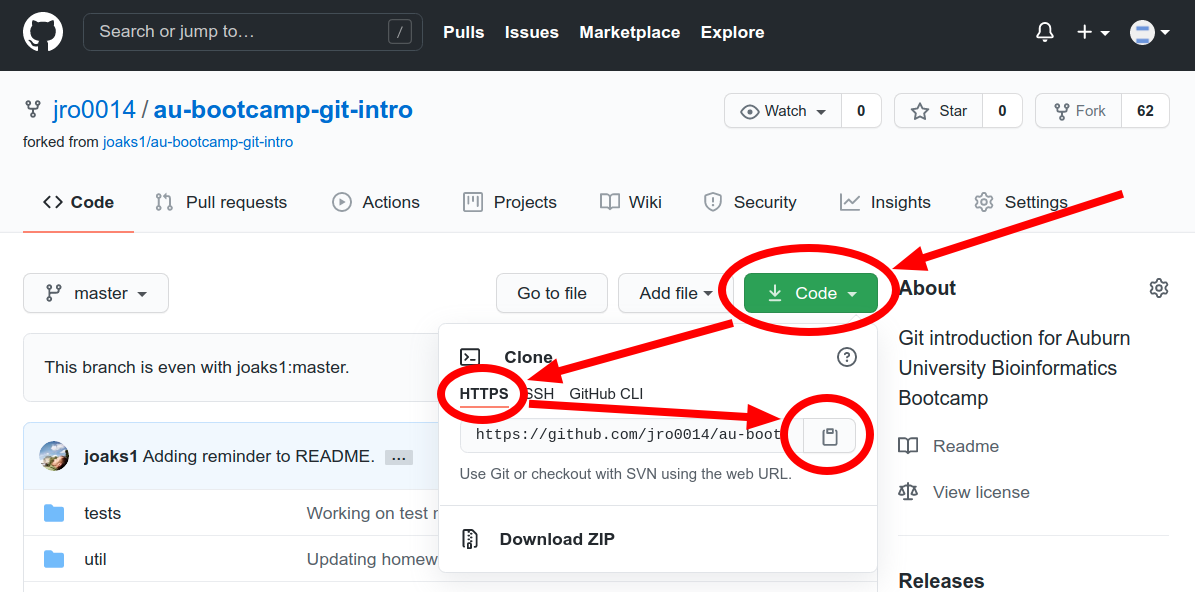Viewport: 1195px width, 592px height.
Task: Click the license scales icon
Action: click(908, 492)
